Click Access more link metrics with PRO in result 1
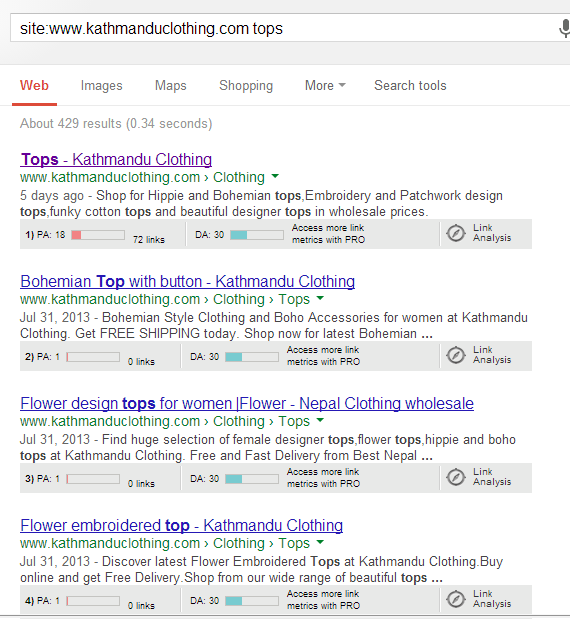 (328, 234)
